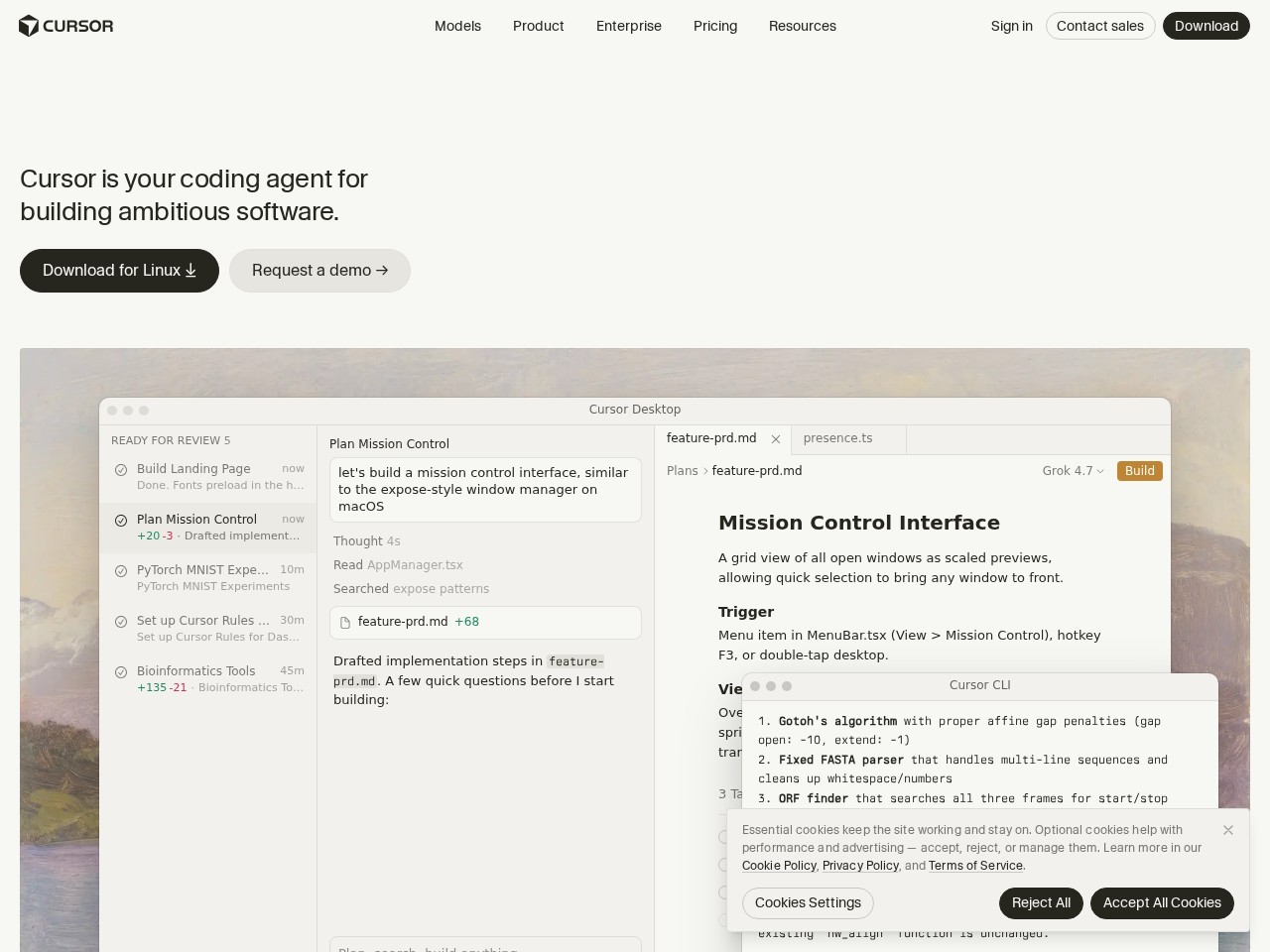The width and height of the screenshot is (1270, 952).
Task: Select the Bioinformatics Tools task
Action: (208, 679)
